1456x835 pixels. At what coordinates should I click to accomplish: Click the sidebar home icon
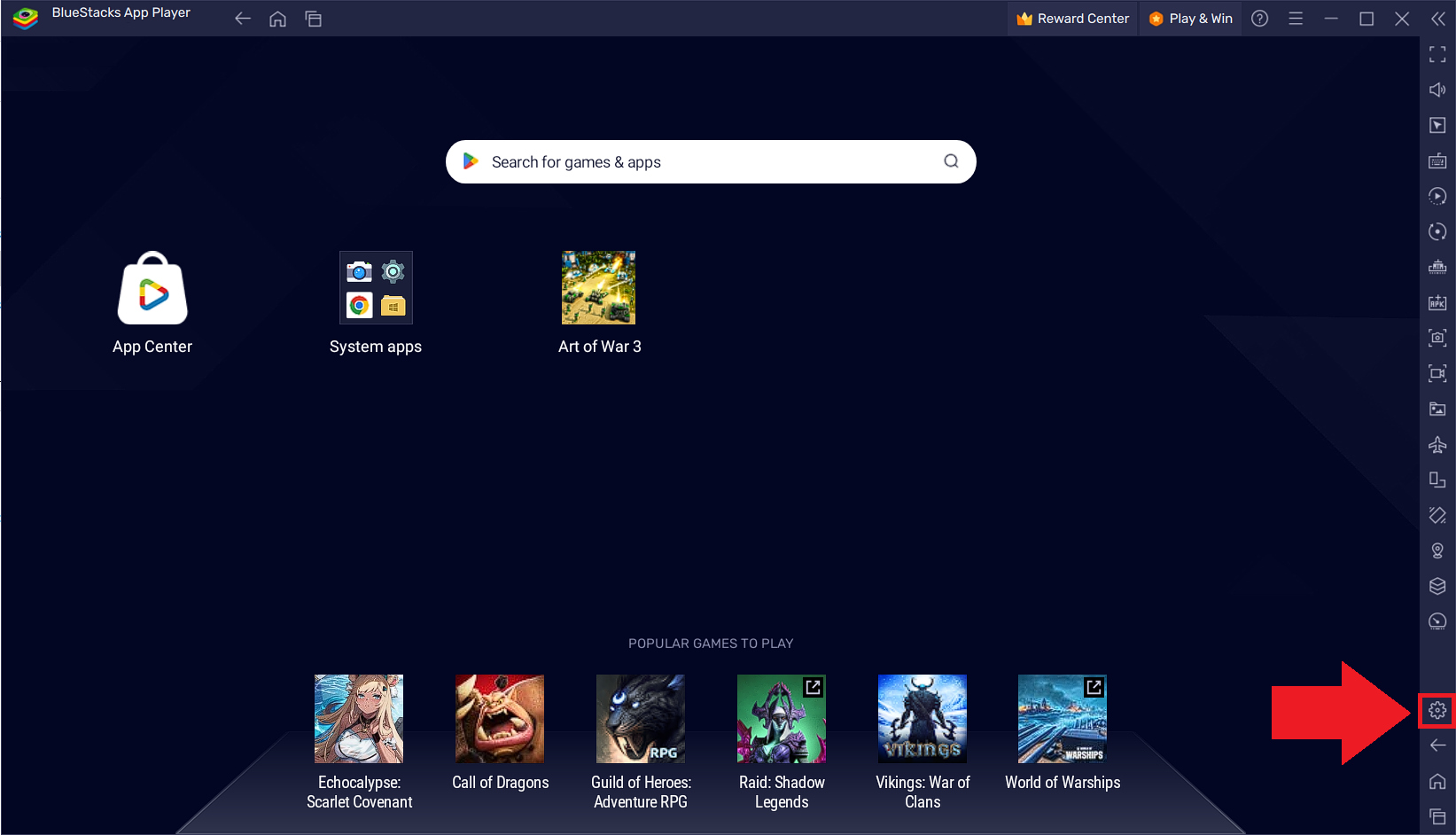point(1437,781)
